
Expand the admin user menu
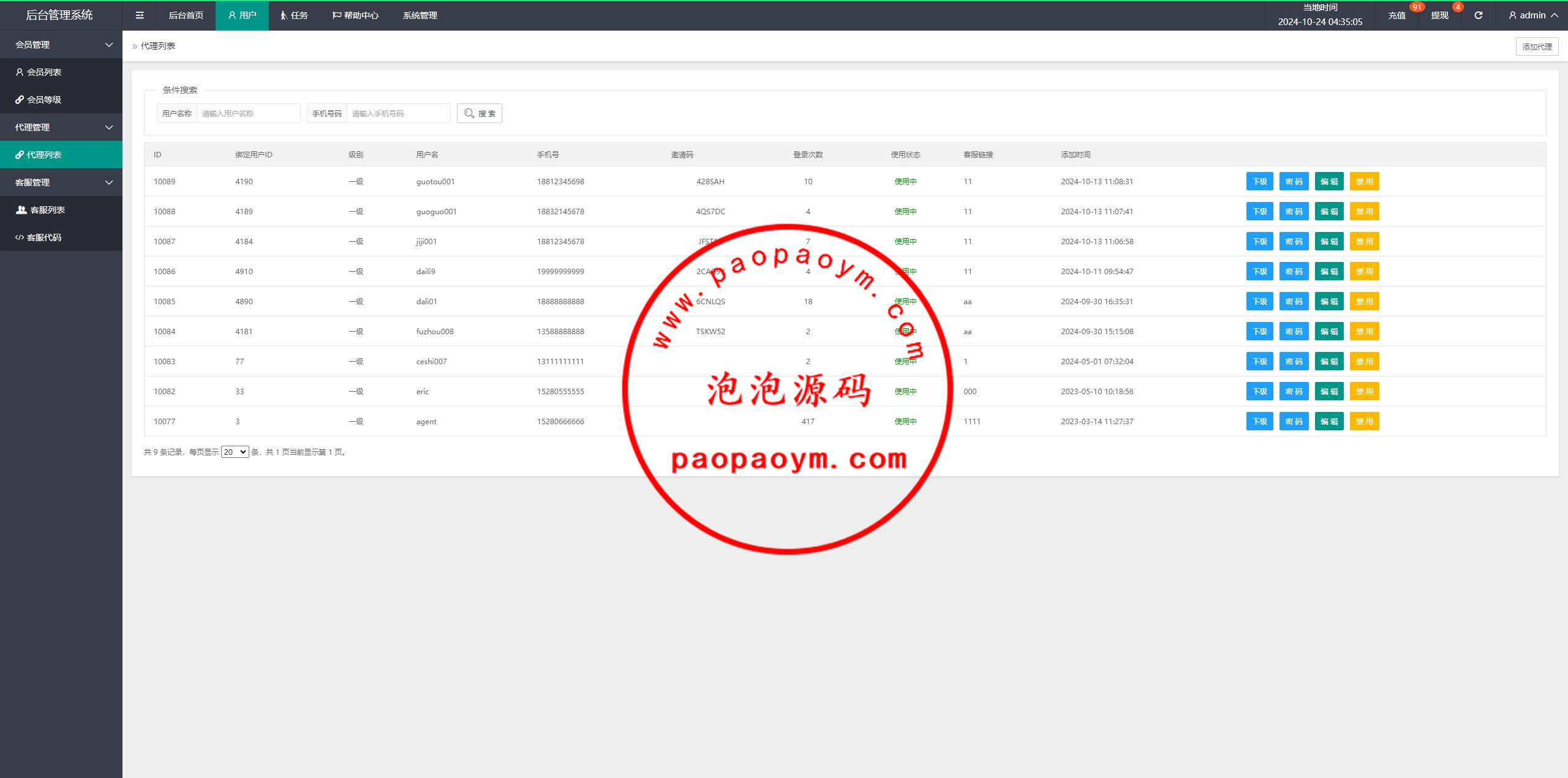pos(1532,15)
